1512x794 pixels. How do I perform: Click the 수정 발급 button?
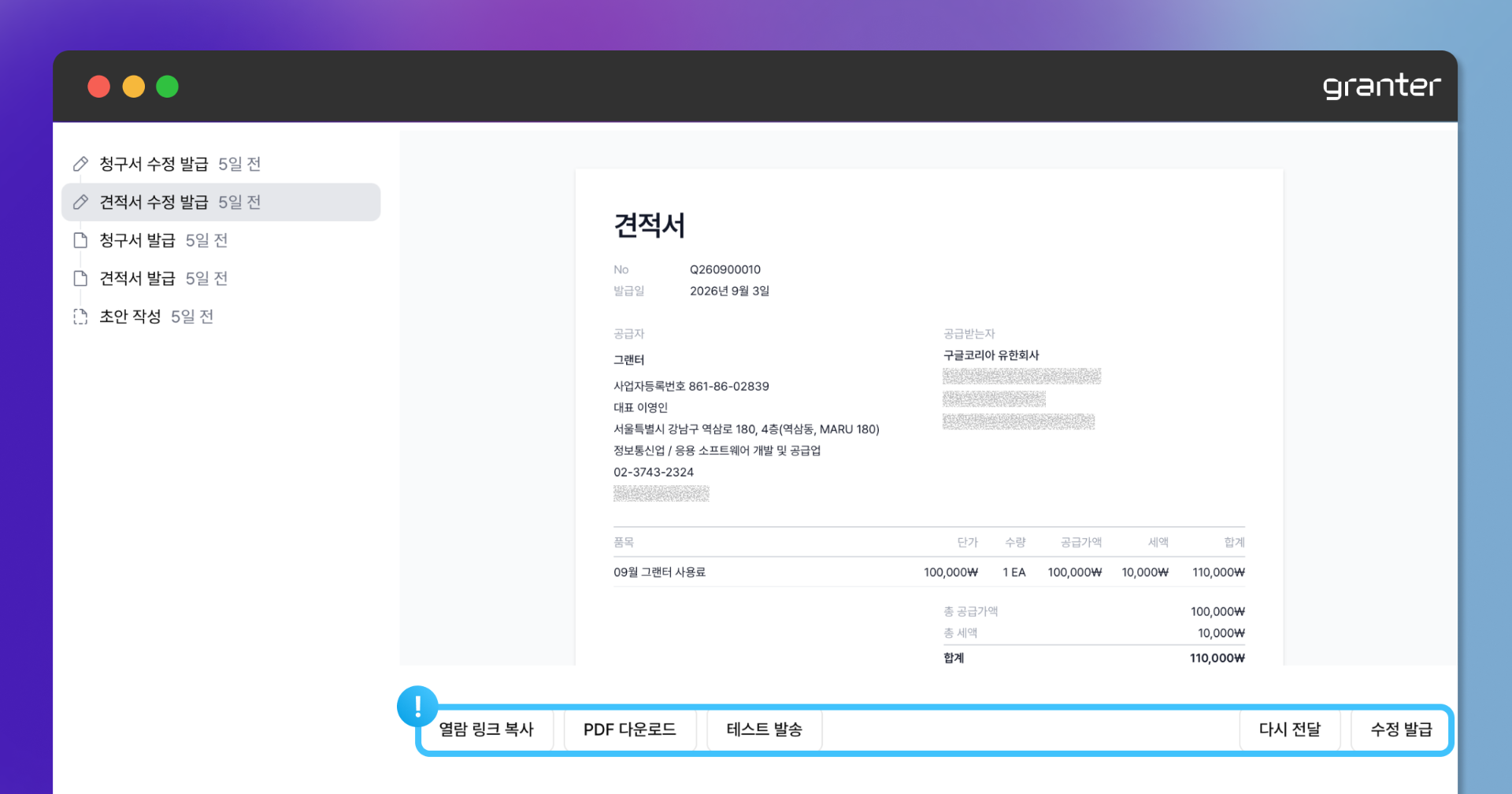1402,729
